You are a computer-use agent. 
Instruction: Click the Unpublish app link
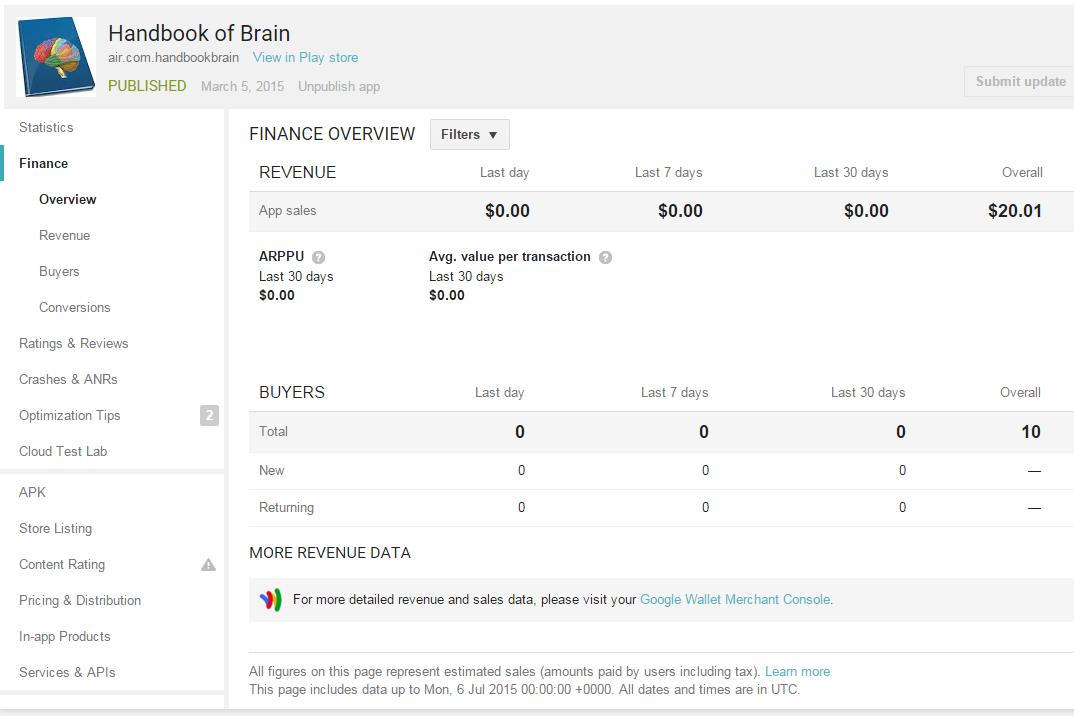tap(339, 86)
